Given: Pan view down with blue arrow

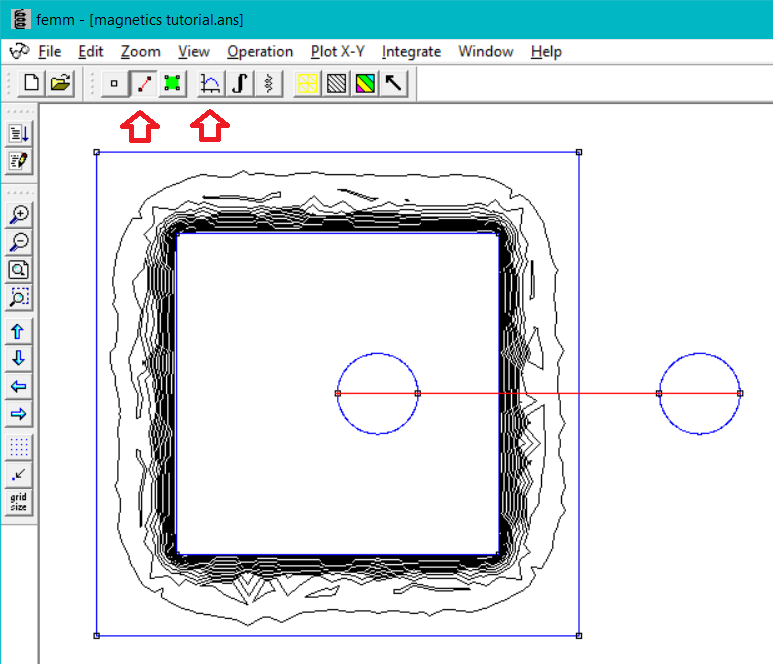Looking at the screenshot, I should 19,358.
